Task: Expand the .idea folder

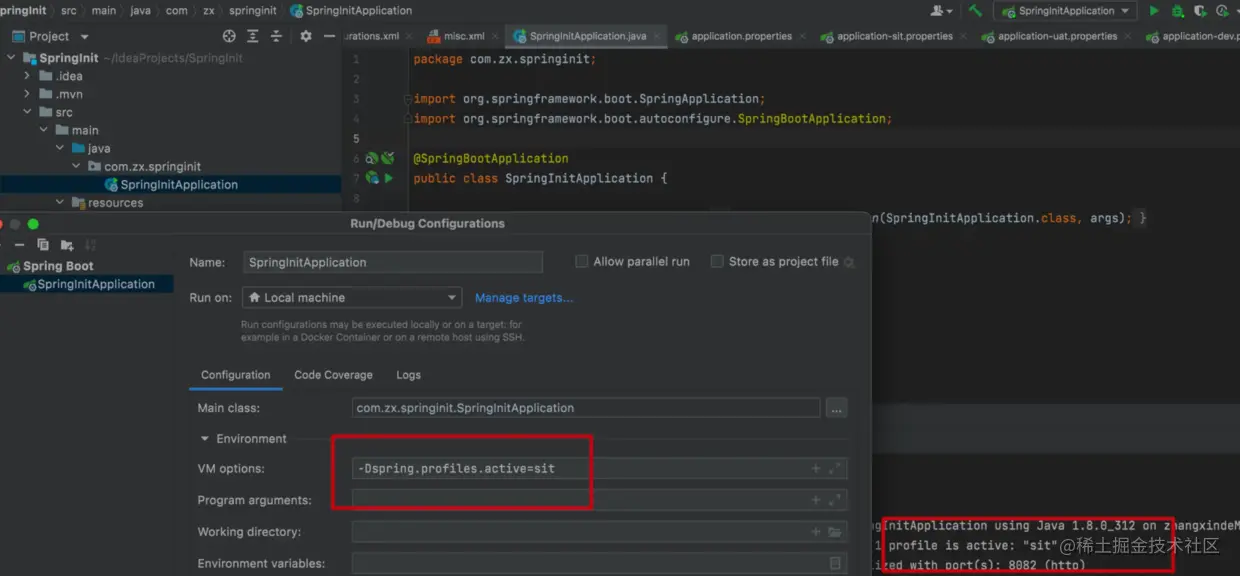Action: pyautogui.click(x=27, y=76)
